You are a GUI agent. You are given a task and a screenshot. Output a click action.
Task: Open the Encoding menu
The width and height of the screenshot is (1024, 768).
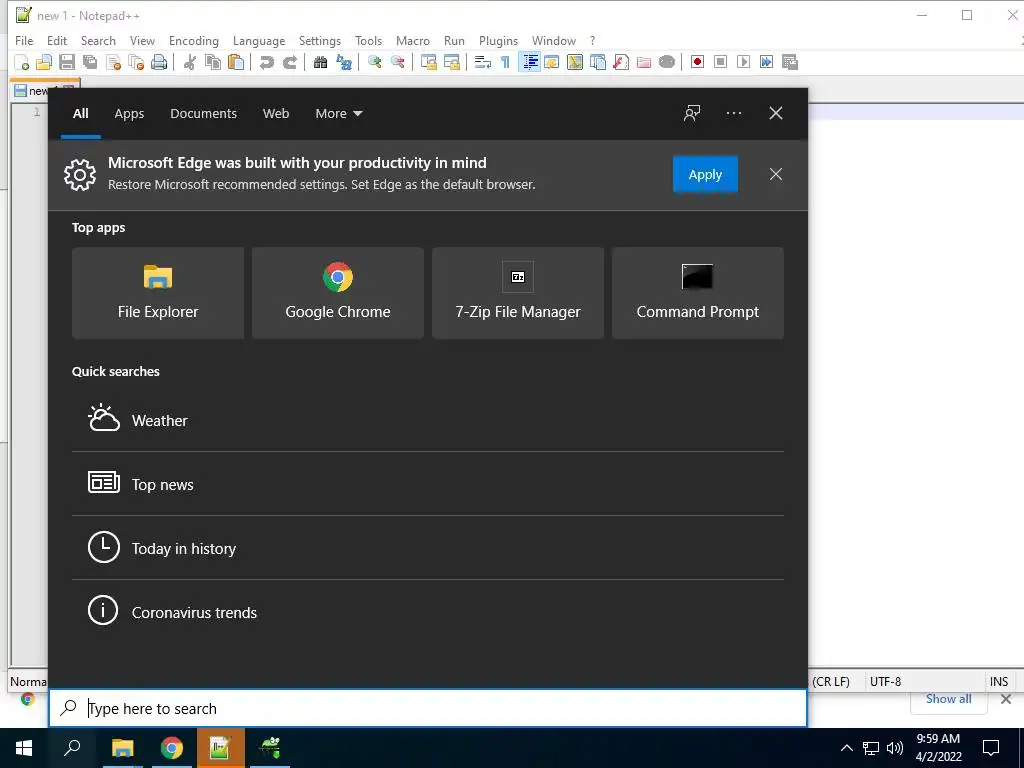click(193, 40)
